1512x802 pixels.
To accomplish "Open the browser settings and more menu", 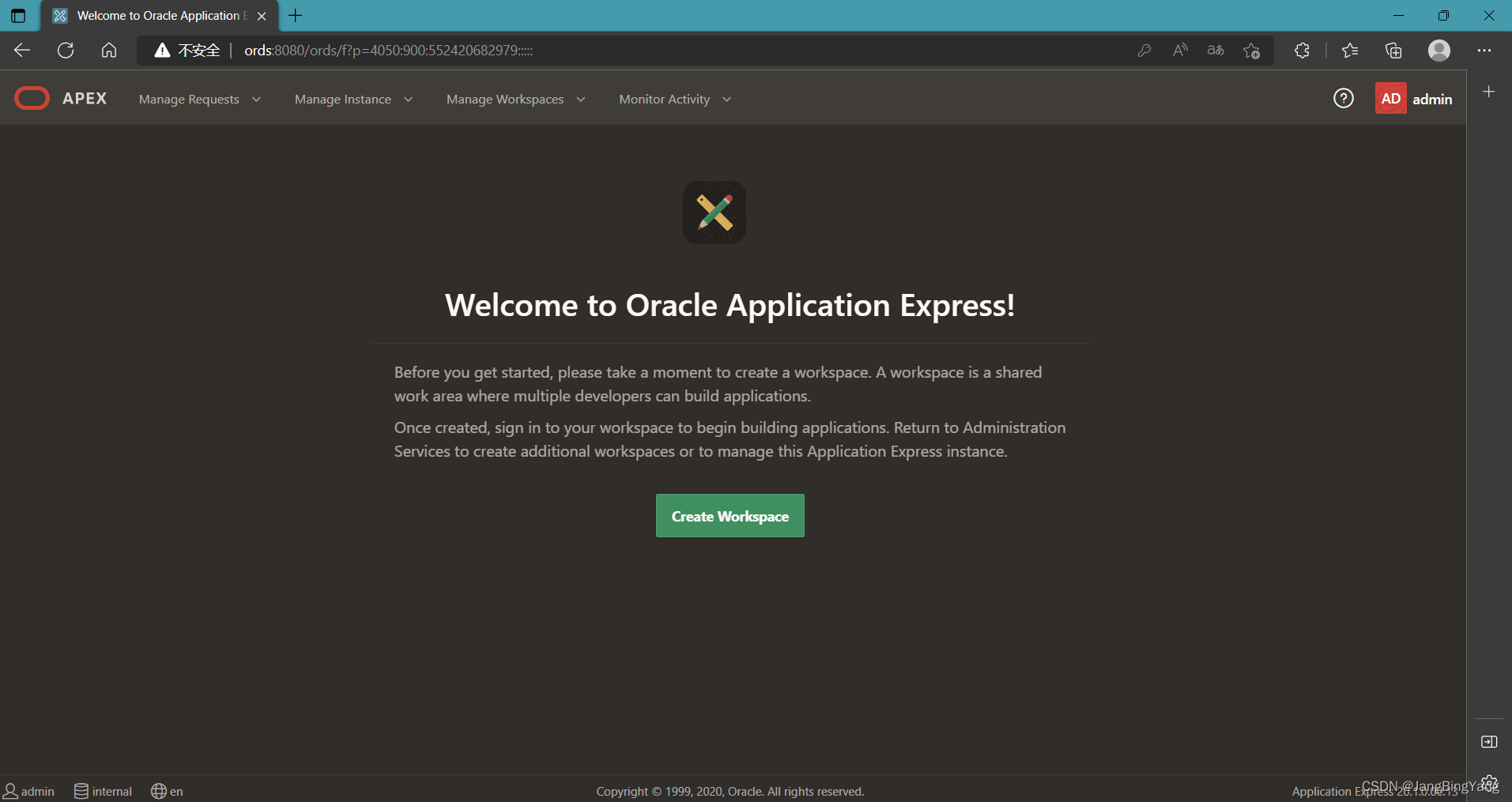I will coord(1484,51).
